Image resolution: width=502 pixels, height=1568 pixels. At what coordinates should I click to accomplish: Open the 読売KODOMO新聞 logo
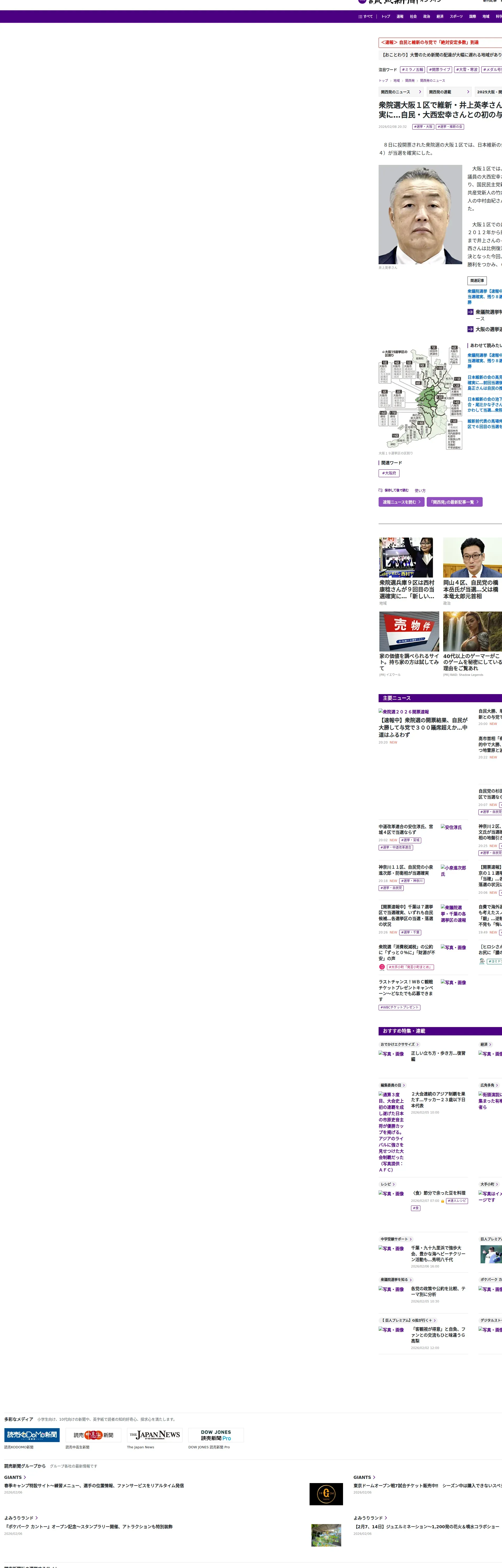pyautogui.click(x=32, y=1435)
